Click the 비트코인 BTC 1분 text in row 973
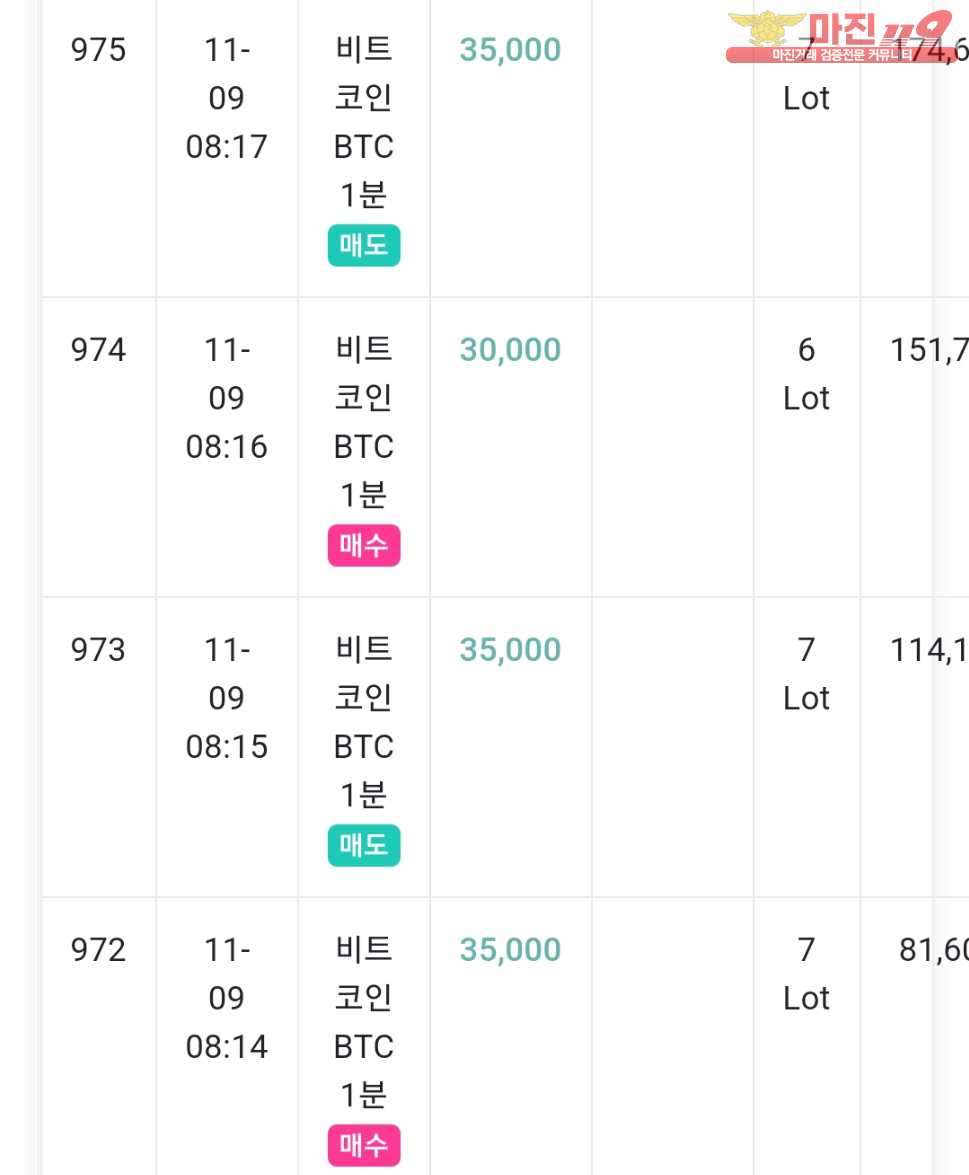 [363, 722]
